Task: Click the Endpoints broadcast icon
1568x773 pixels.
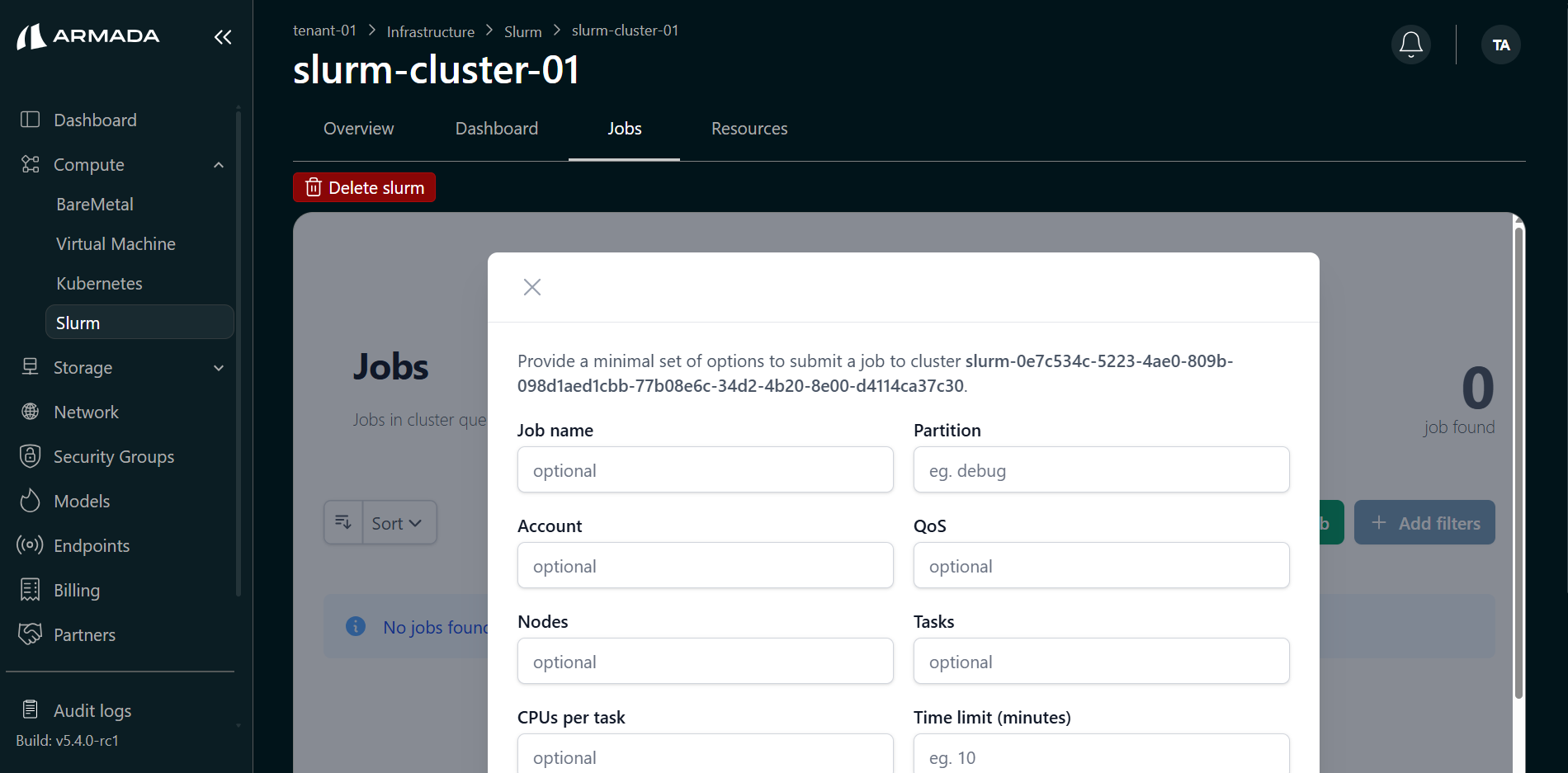Action: click(31, 545)
